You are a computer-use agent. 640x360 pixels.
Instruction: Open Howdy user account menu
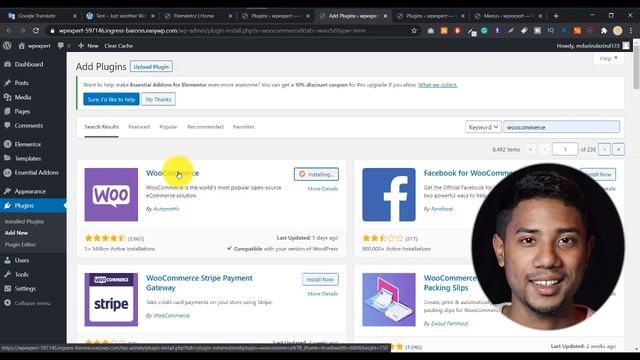593,46
